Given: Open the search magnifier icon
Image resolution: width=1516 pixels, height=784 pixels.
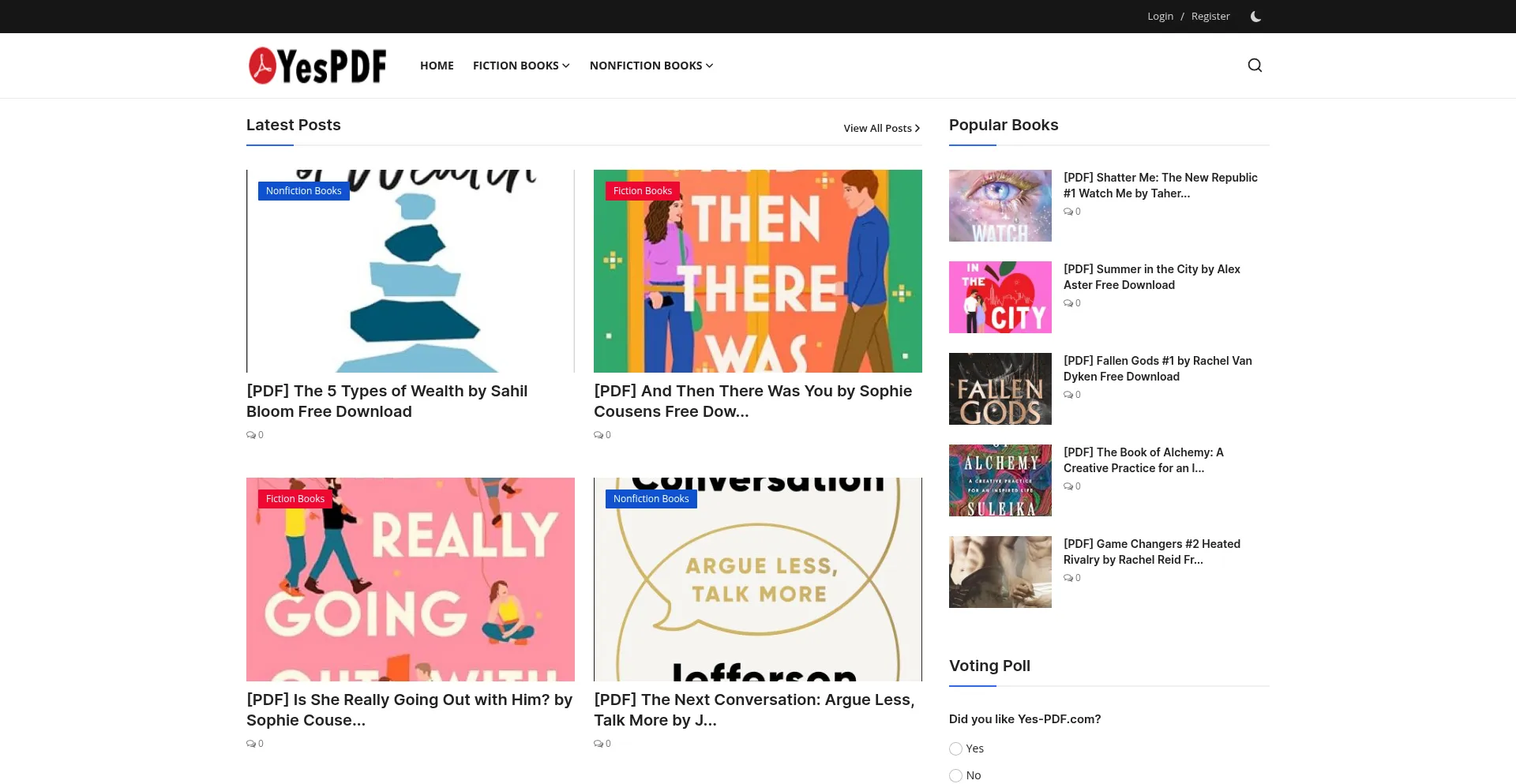Looking at the screenshot, I should pyautogui.click(x=1255, y=66).
